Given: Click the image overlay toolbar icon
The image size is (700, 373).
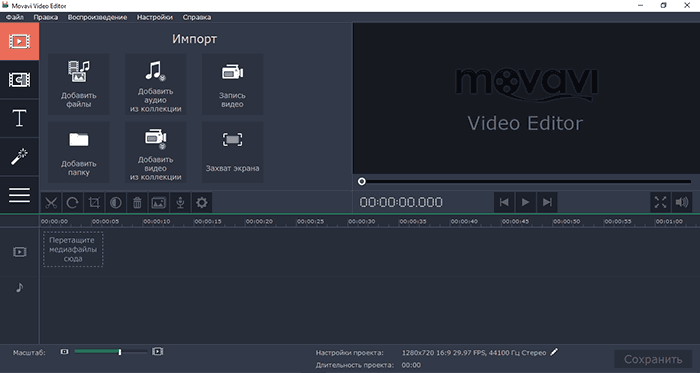Looking at the screenshot, I should pos(158,203).
